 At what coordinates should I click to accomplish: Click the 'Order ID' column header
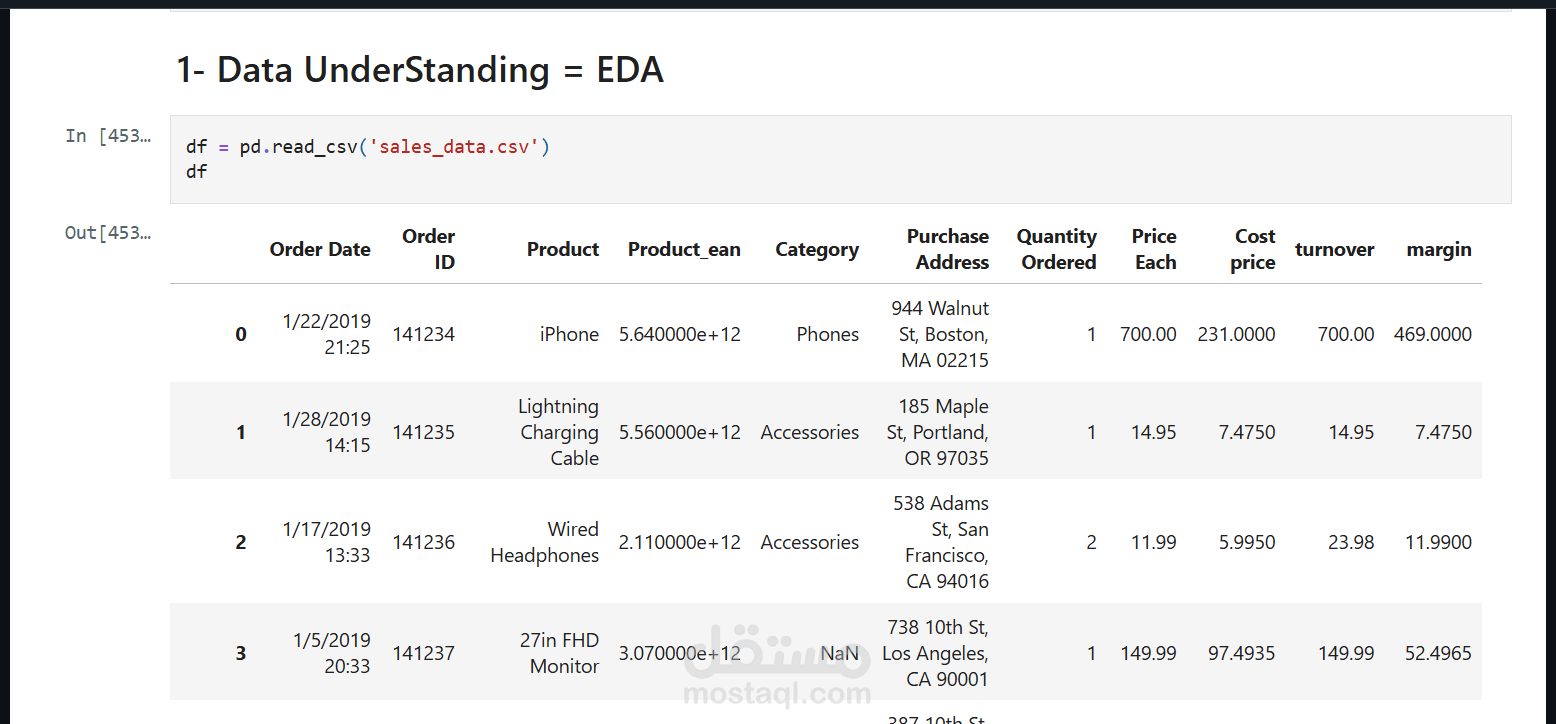pyautogui.click(x=428, y=249)
